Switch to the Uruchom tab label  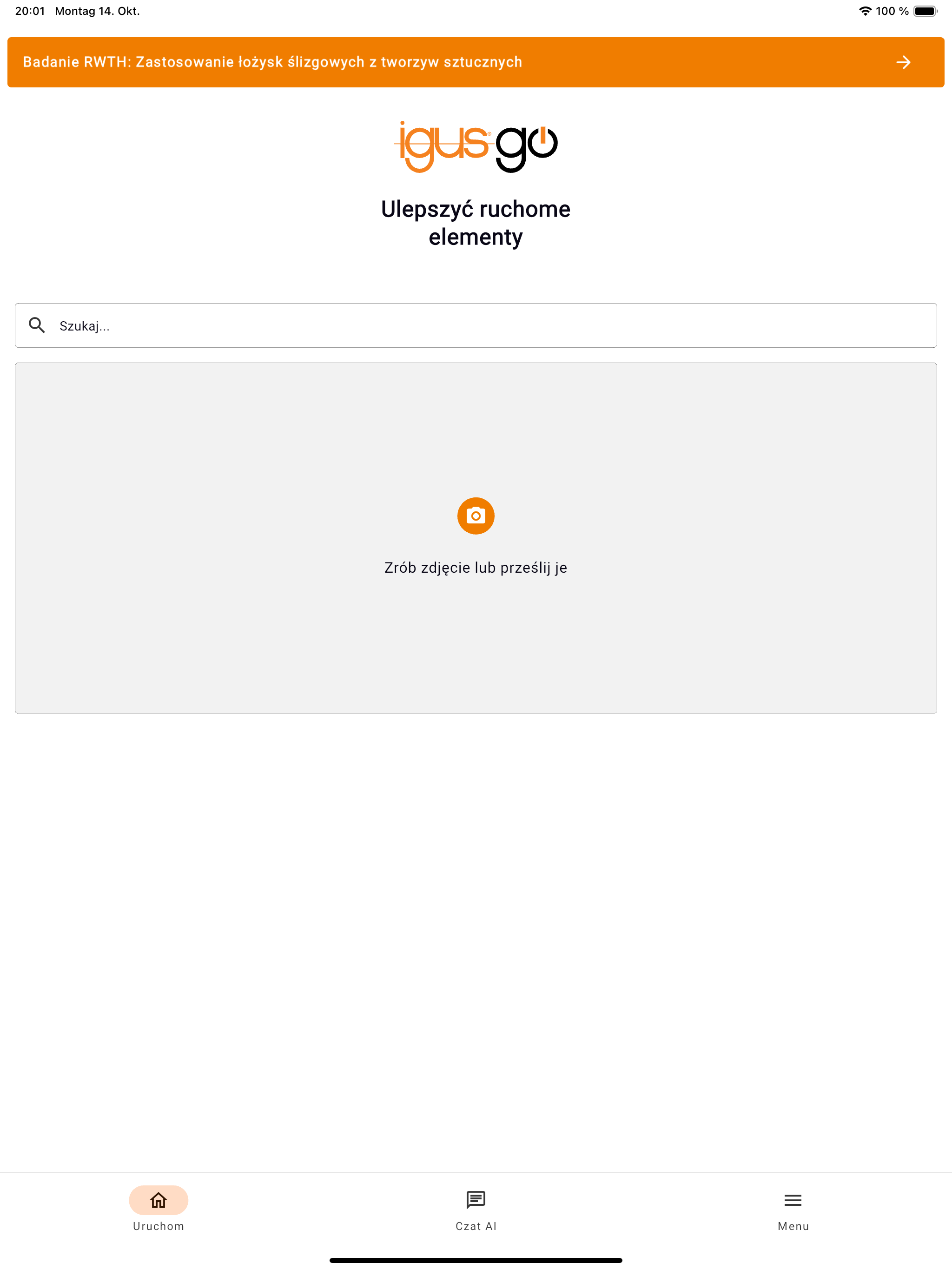click(x=159, y=1226)
